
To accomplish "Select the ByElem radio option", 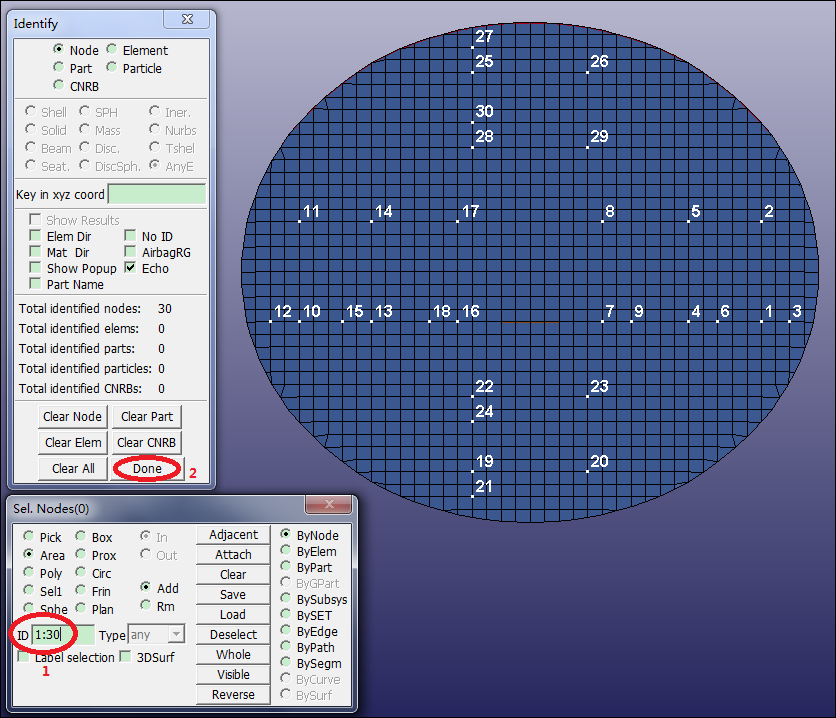I will [286, 551].
